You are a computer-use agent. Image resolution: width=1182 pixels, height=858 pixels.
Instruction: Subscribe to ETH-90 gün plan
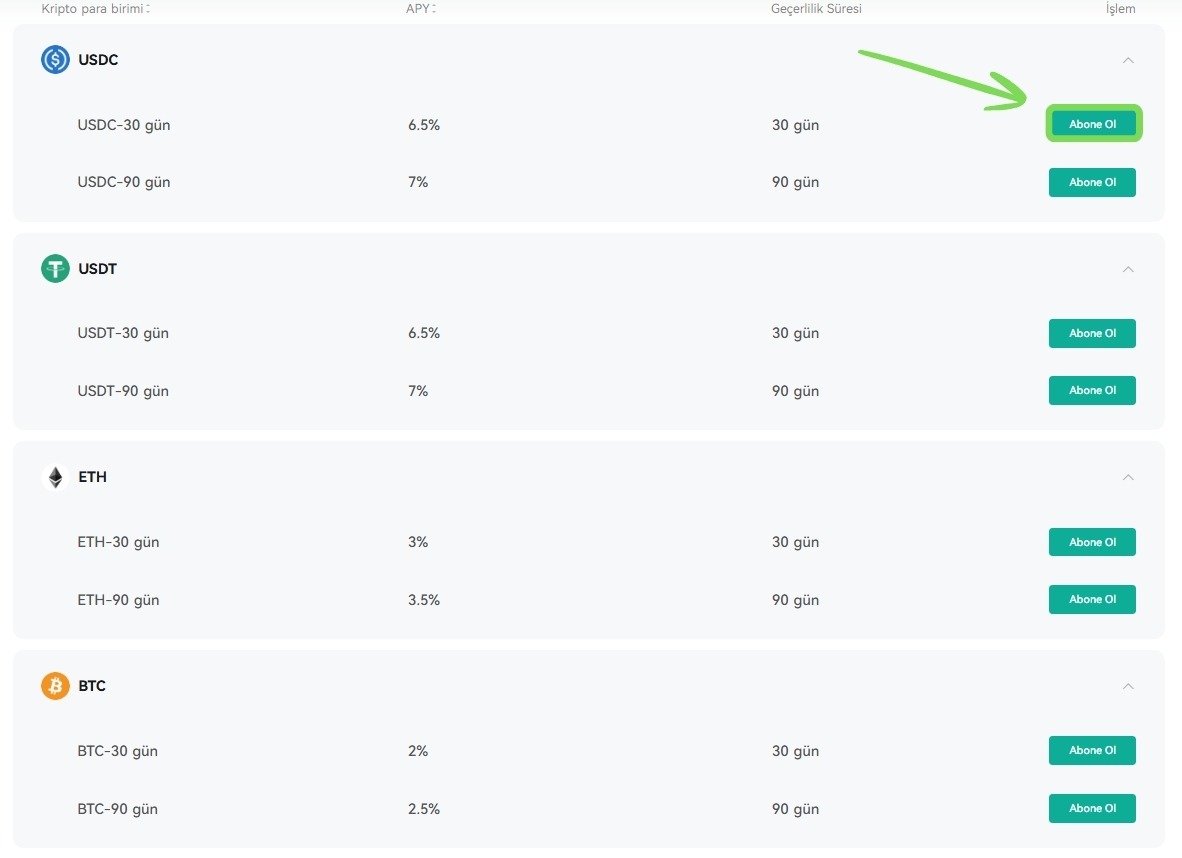click(x=1092, y=599)
